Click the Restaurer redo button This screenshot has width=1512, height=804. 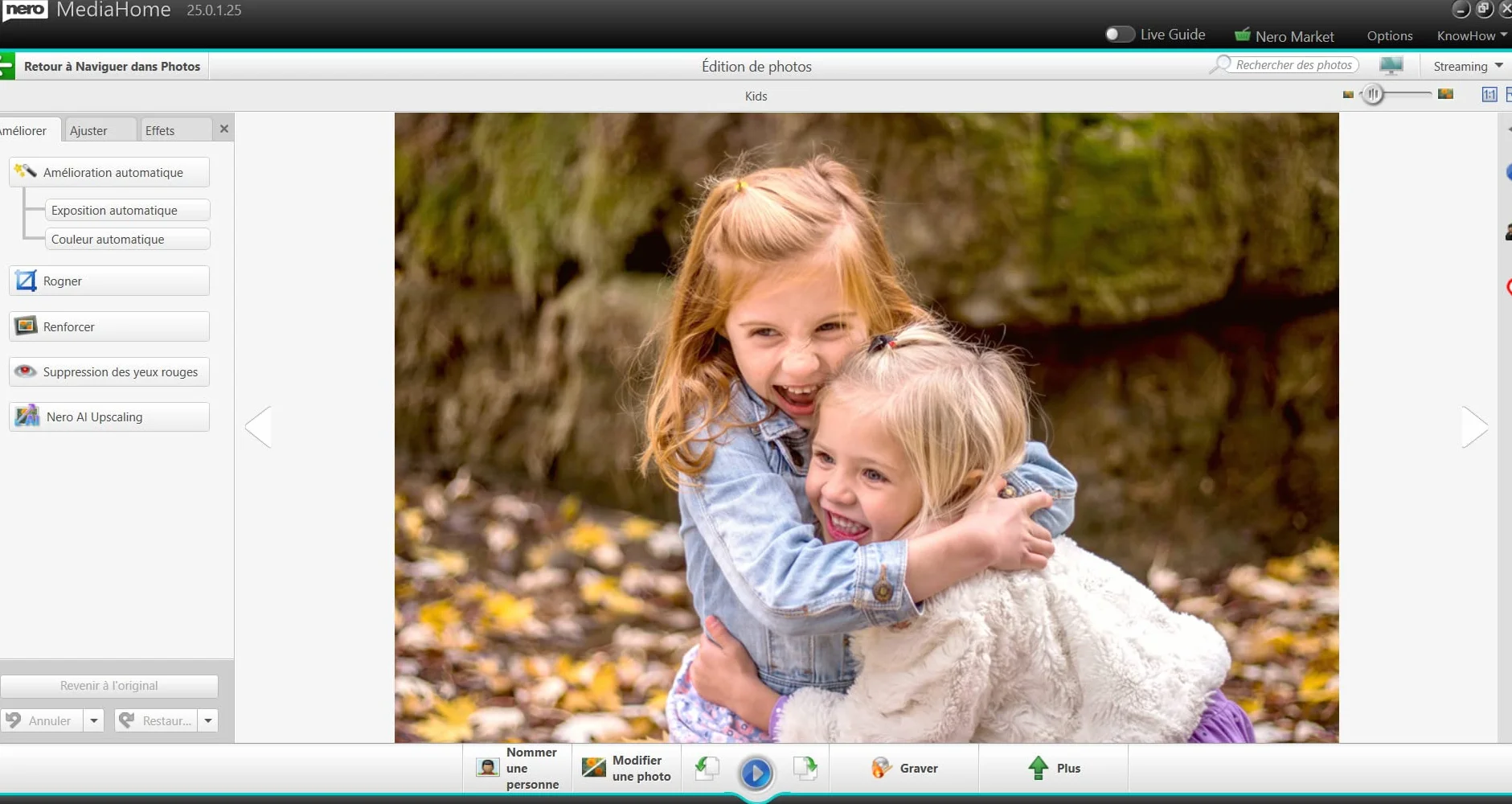pos(156,720)
